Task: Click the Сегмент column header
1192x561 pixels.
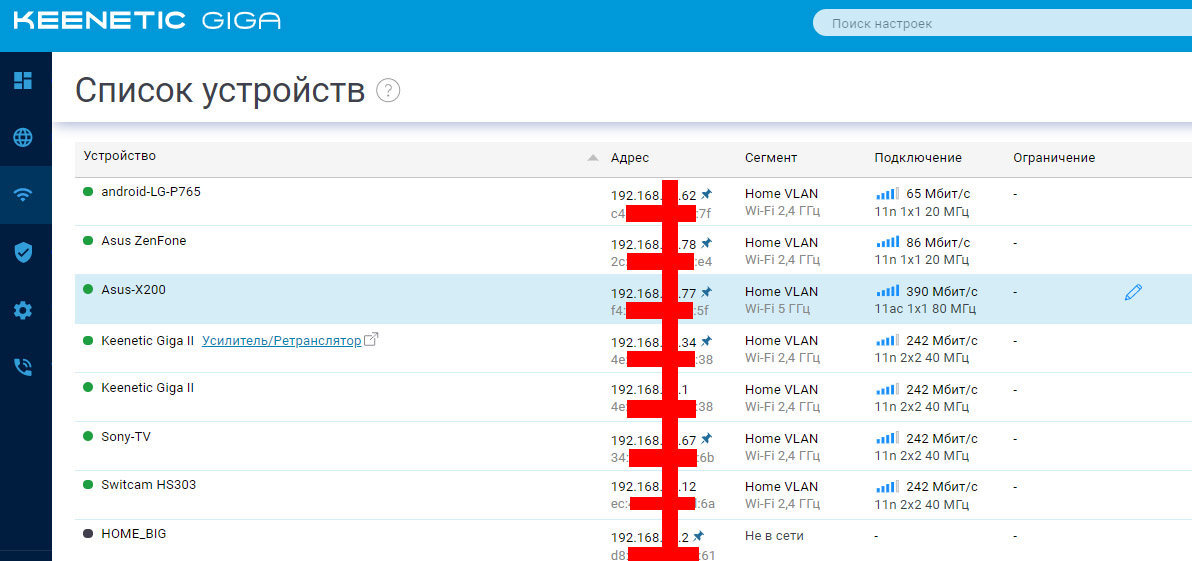Action: coord(771,158)
